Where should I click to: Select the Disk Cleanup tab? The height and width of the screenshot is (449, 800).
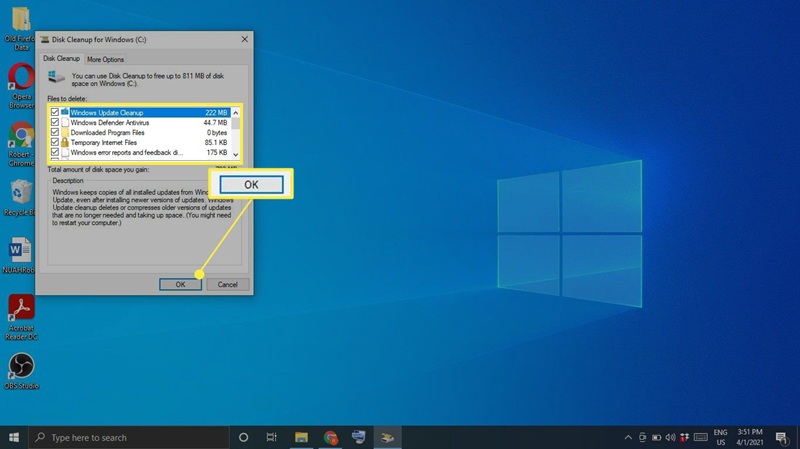[x=60, y=59]
